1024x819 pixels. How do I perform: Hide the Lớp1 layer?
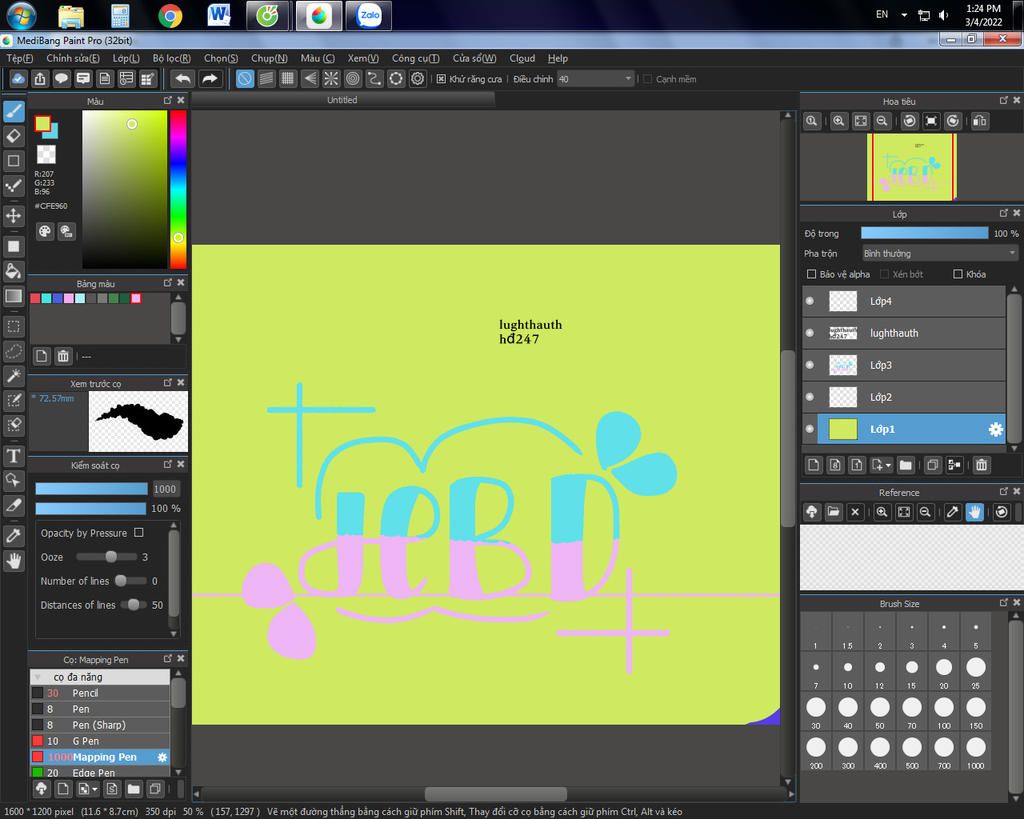click(x=810, y=429)
